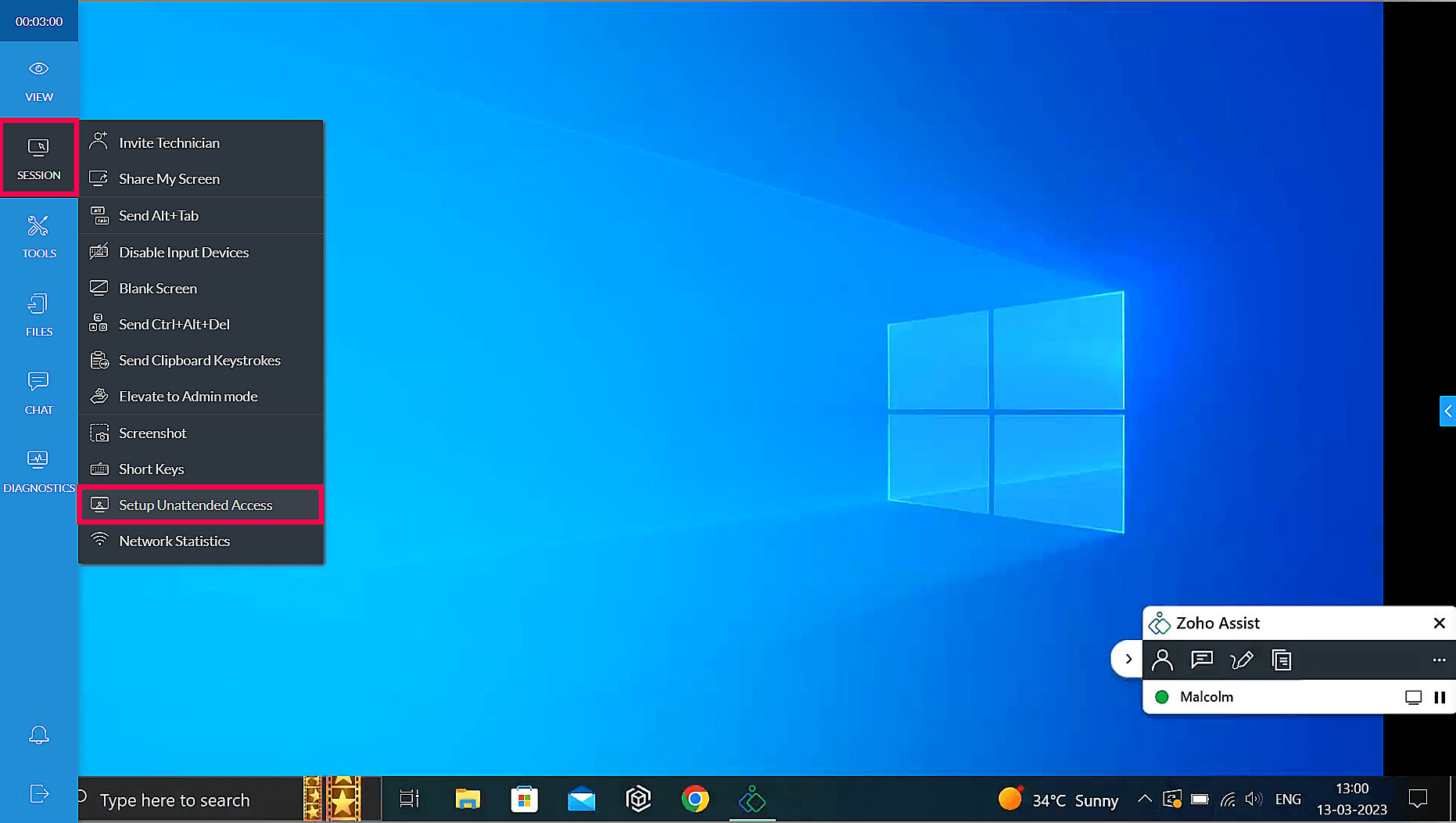Toggle Disable Input Devices option
This screenshot has width=1456, height=823.
pyautogui.click(x=184, y=253)
